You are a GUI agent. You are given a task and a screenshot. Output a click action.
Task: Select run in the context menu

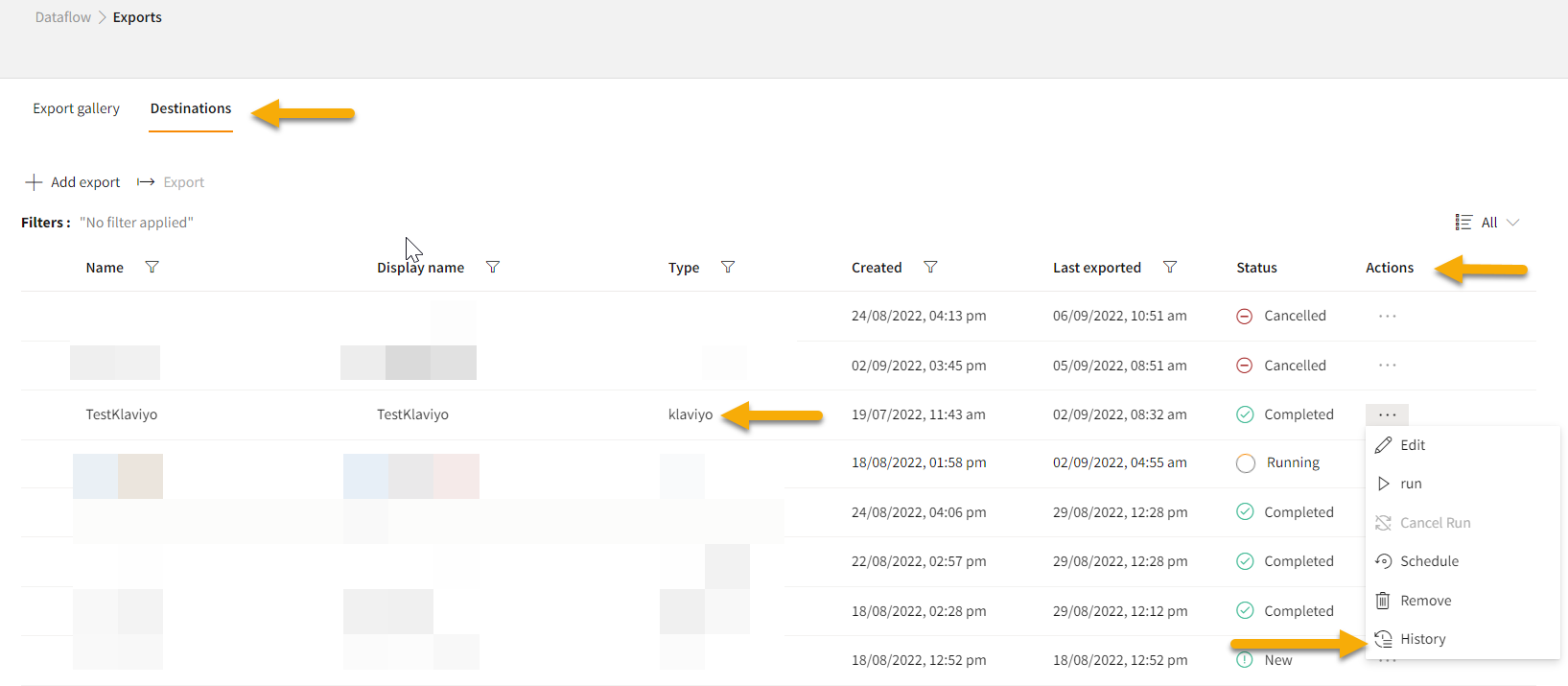[1410, 484]
